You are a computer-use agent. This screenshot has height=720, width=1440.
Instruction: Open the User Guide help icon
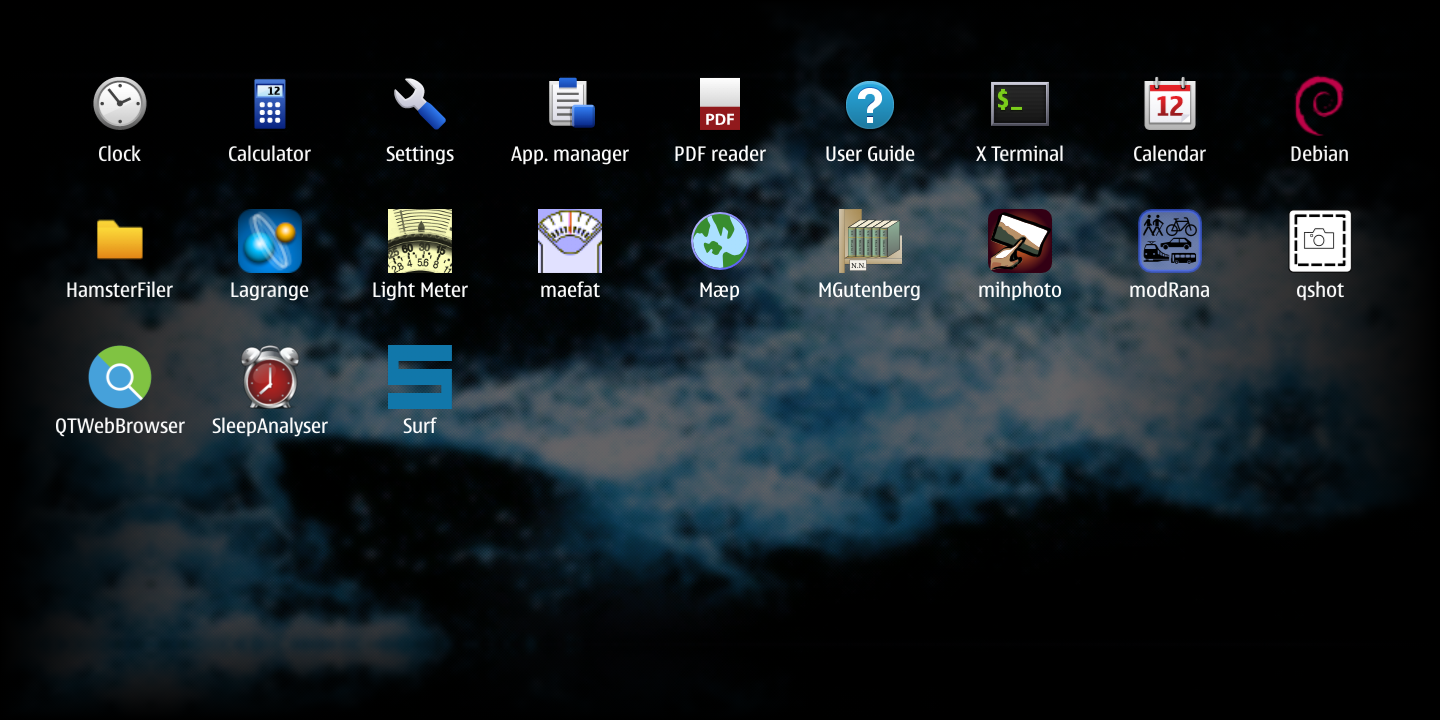click(870, 105)
